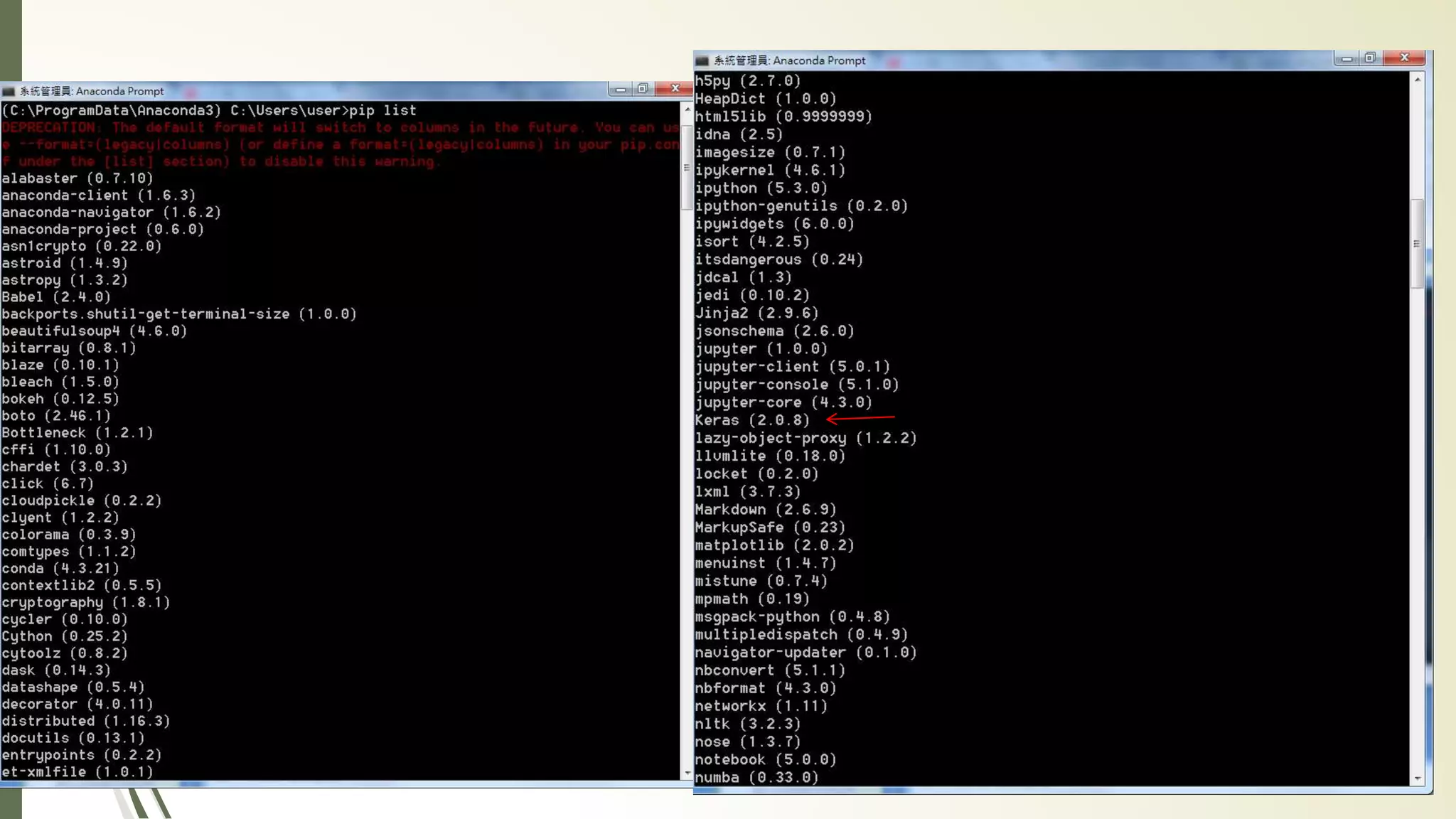1456x819 pixels.
Task: Close the right Anaconda Prompt window
Action: click(x=1404, y=58)
